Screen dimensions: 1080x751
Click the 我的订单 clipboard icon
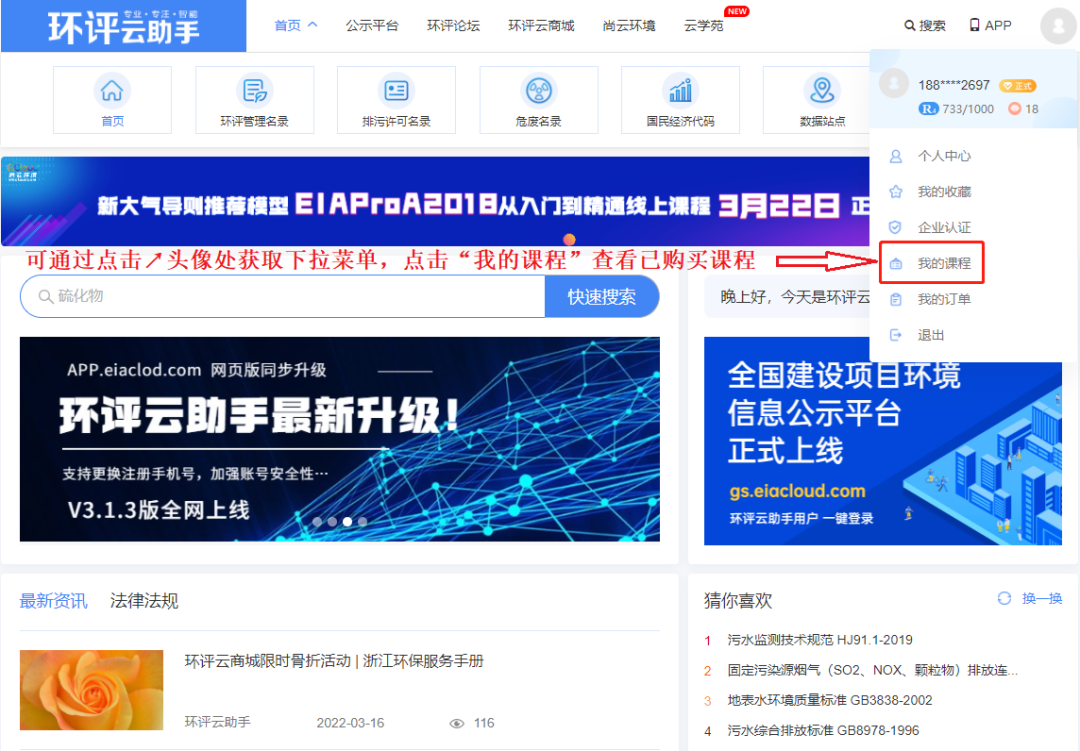click(895, 299)
